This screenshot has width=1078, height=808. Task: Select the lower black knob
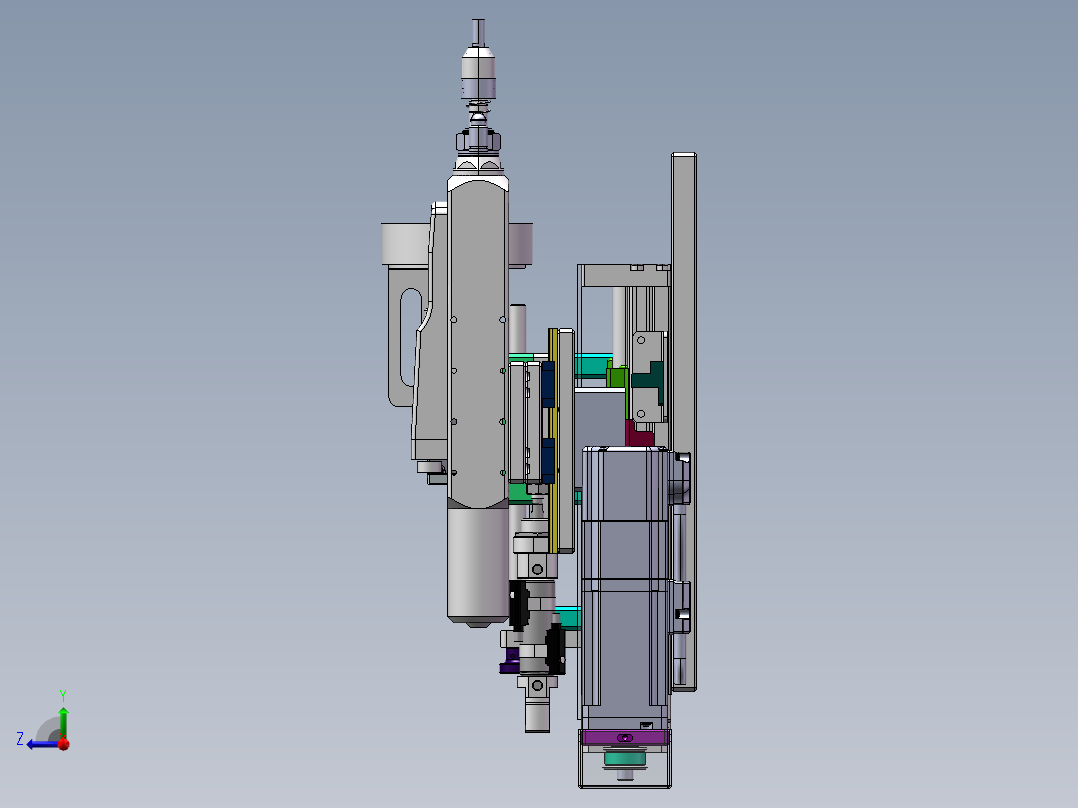click(x=556, y=648)
